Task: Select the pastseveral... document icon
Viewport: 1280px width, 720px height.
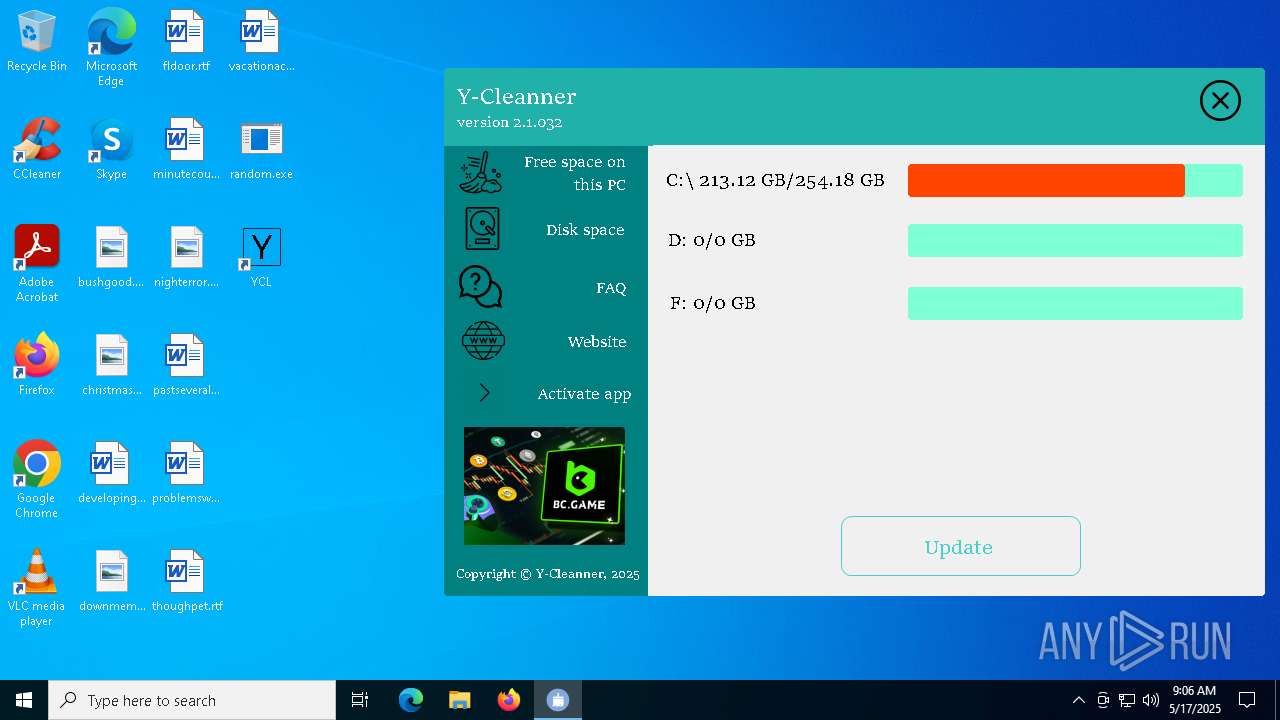Action: click(x=186, y=365)
